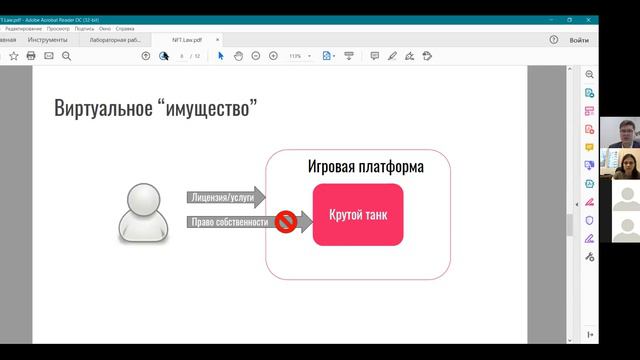Image resolution: width=640 pixels, height=360 pixels.
Task: Send file by email envelope icon
Action: tap(49, 56)
